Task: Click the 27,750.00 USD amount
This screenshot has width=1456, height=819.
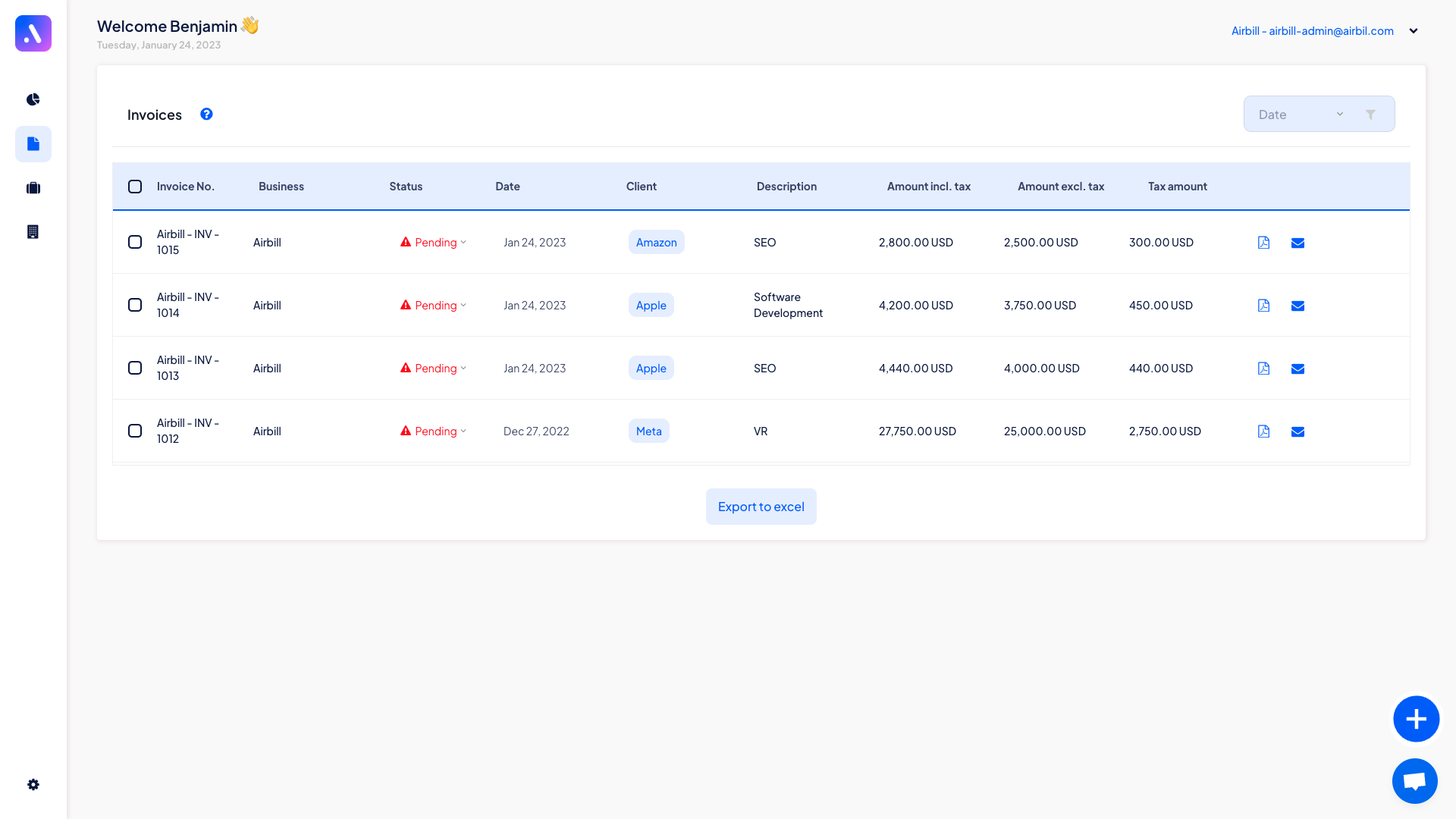Action: coord(918,431)
